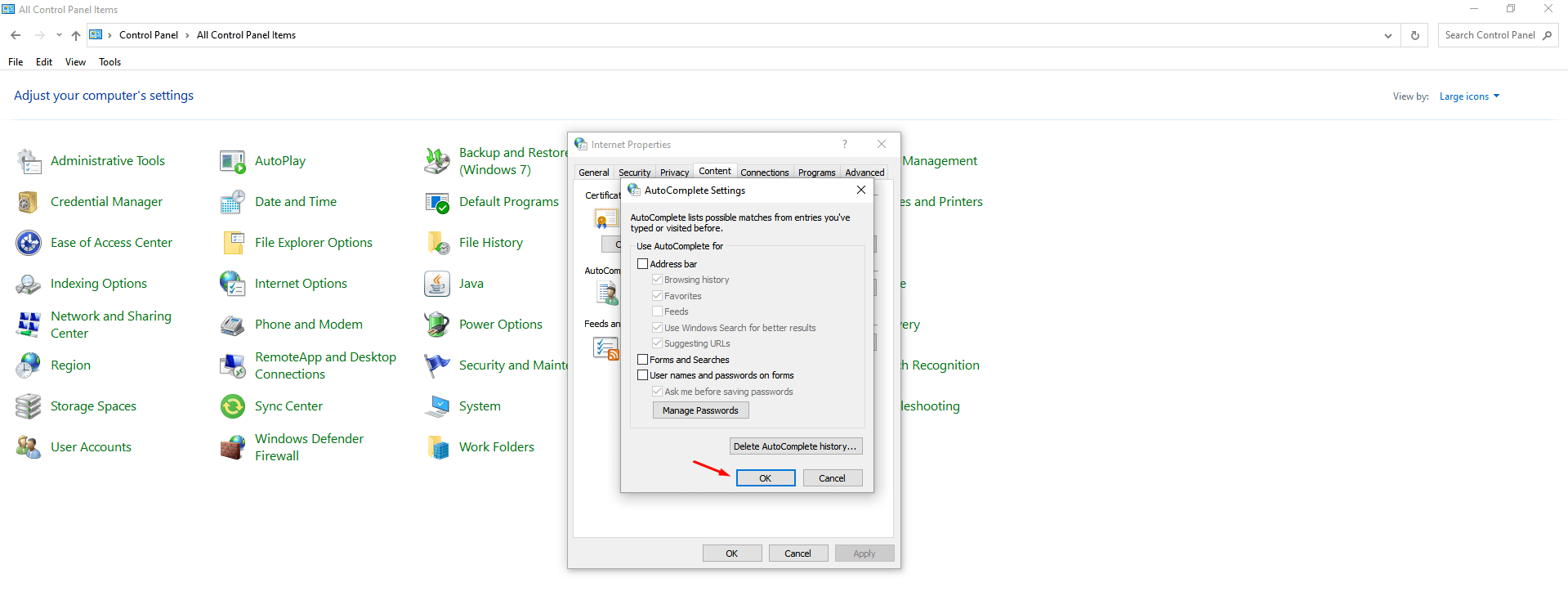Open Windows Defender Firewall icon

tap(233, 447)
